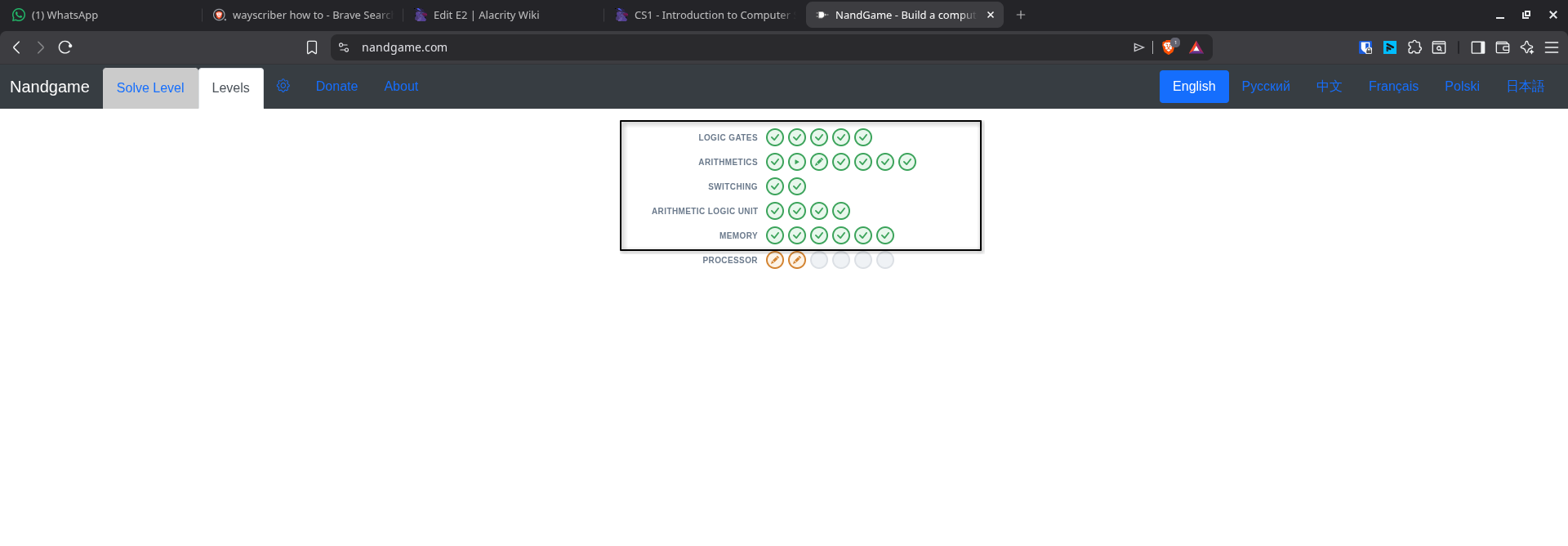Open the Brave Shields icon
Screen dimensions: 1568x546
point(1169,47)
